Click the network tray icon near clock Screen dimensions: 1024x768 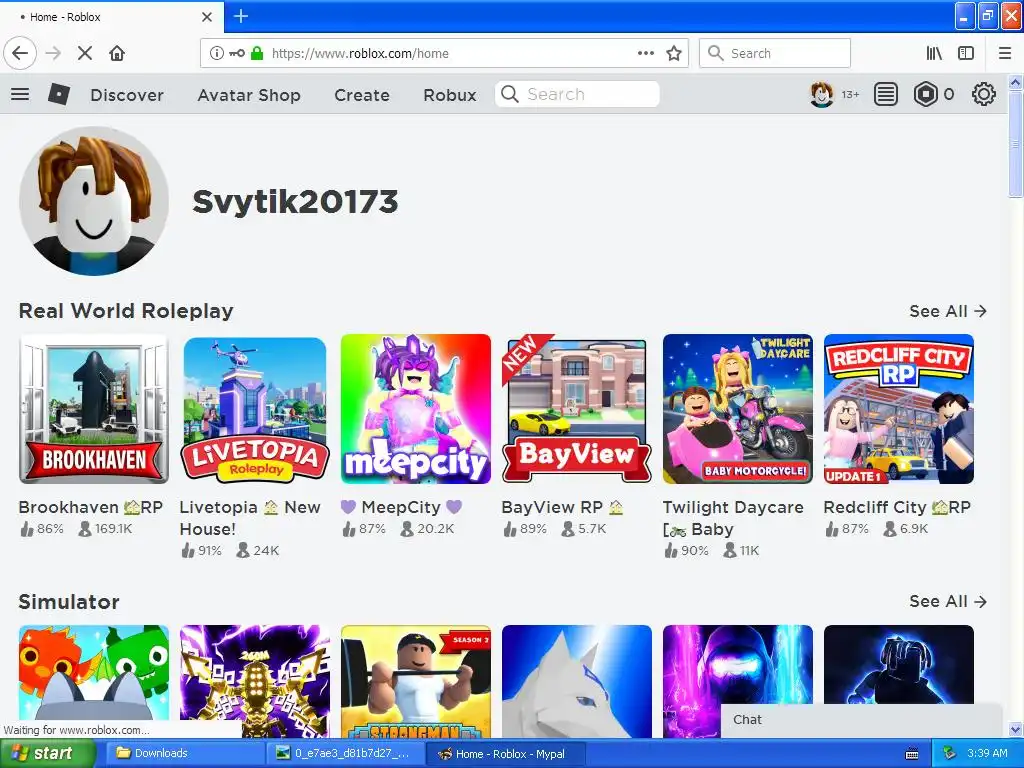click(950, 753)
